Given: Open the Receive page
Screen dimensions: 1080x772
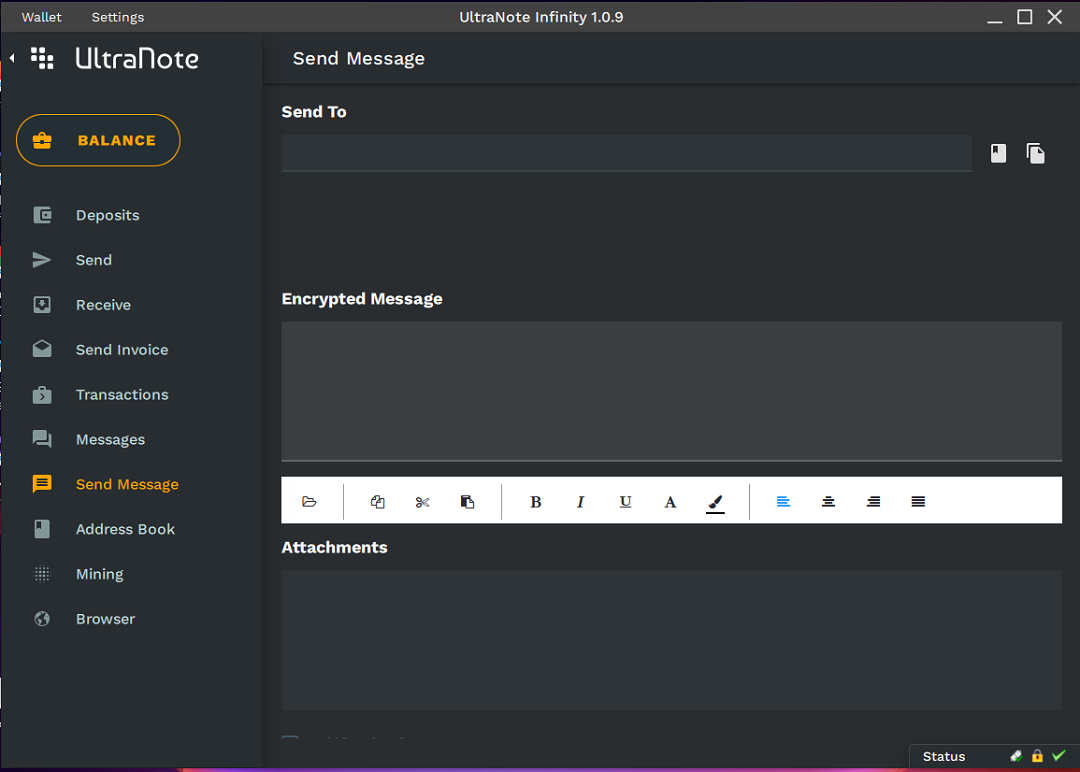Looking at the screenshot, I should [x=103, y=305].
